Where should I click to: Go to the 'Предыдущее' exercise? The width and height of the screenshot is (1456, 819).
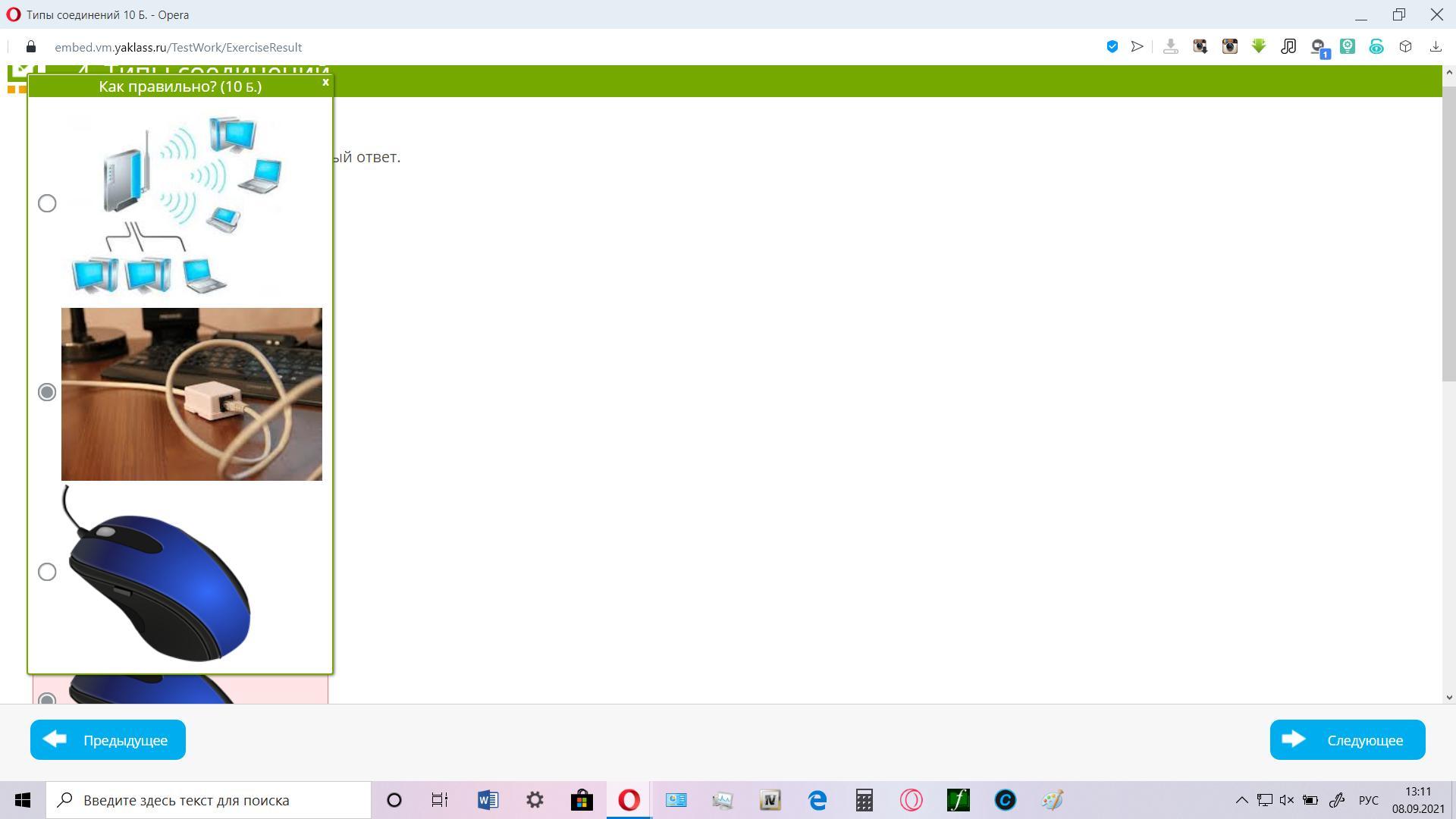(x=108, y=739)
